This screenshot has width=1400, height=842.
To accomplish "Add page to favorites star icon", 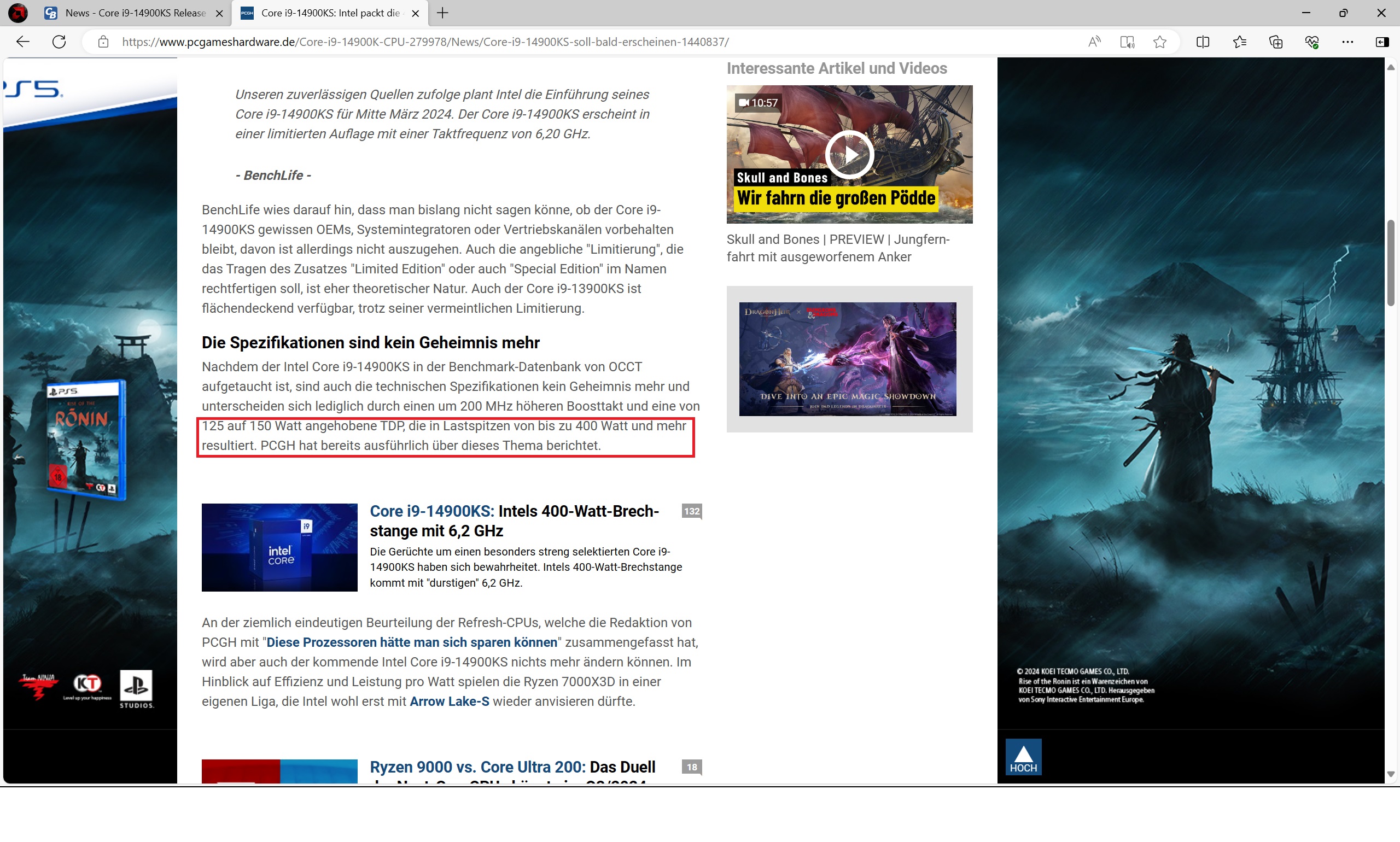I will (1160, 42).
